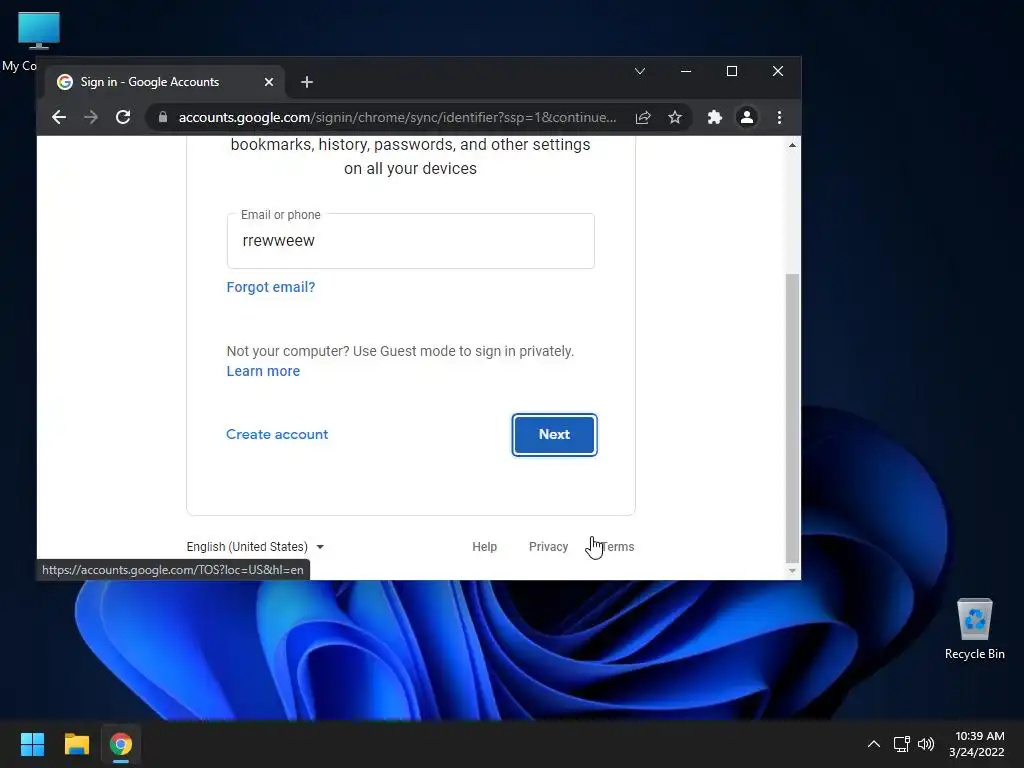Close the Chrome window

point(778,71)
